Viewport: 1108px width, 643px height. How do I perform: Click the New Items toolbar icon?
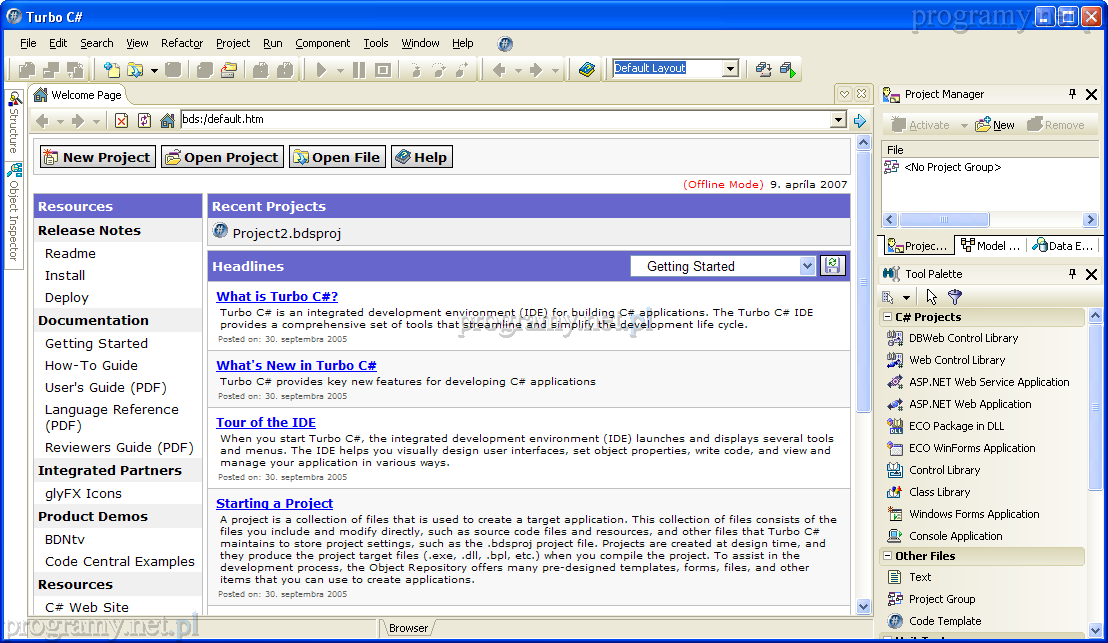[111, 70]
